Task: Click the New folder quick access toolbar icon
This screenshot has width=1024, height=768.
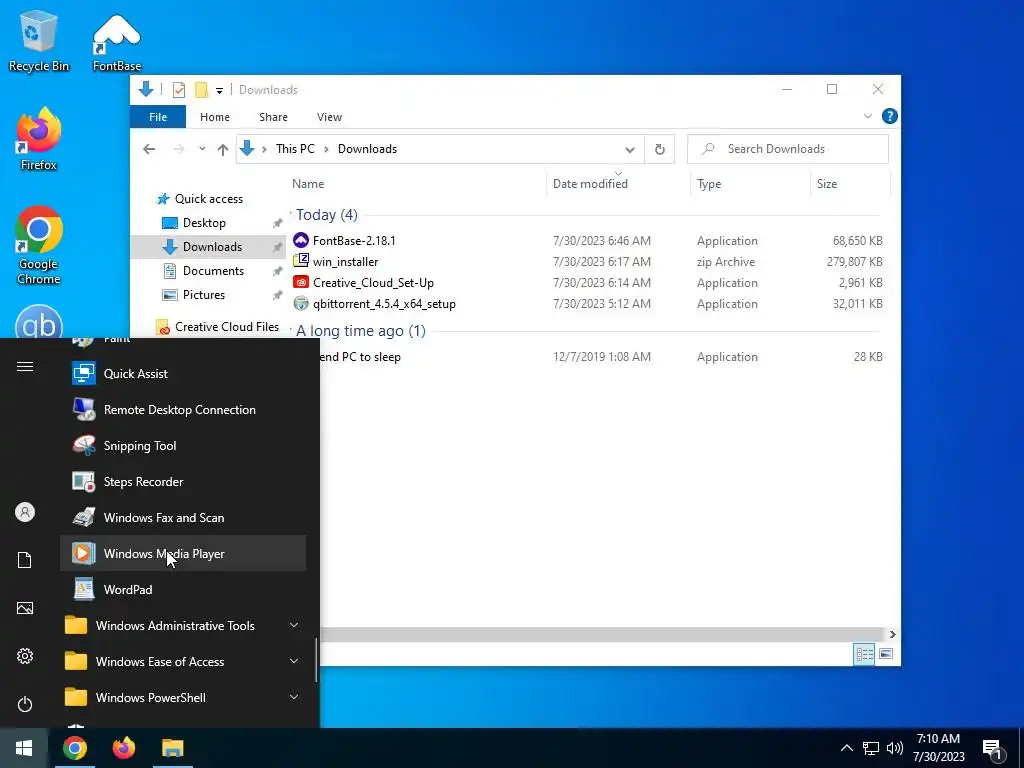Action: tap(201, 90)
